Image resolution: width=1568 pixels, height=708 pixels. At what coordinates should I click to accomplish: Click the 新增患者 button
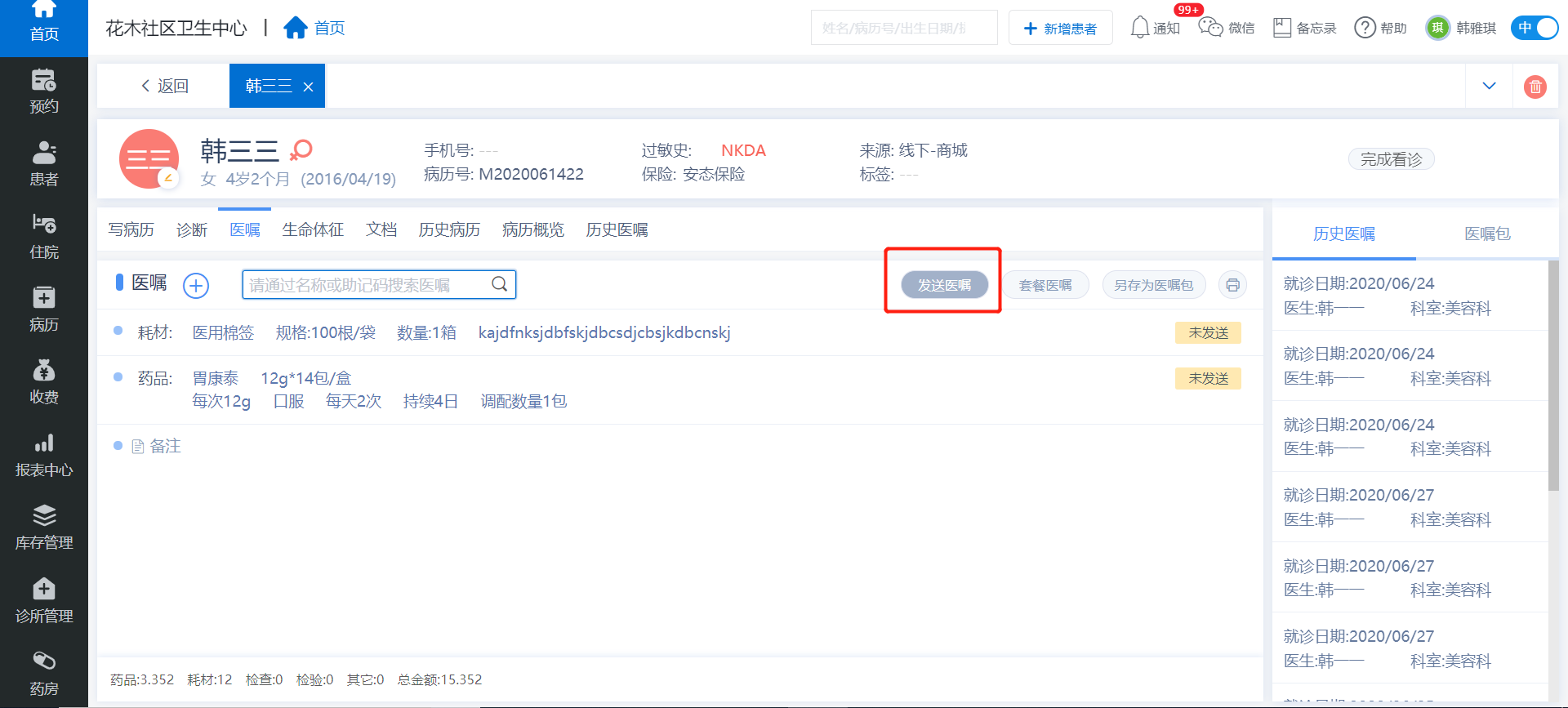(x=1061, y=28)
